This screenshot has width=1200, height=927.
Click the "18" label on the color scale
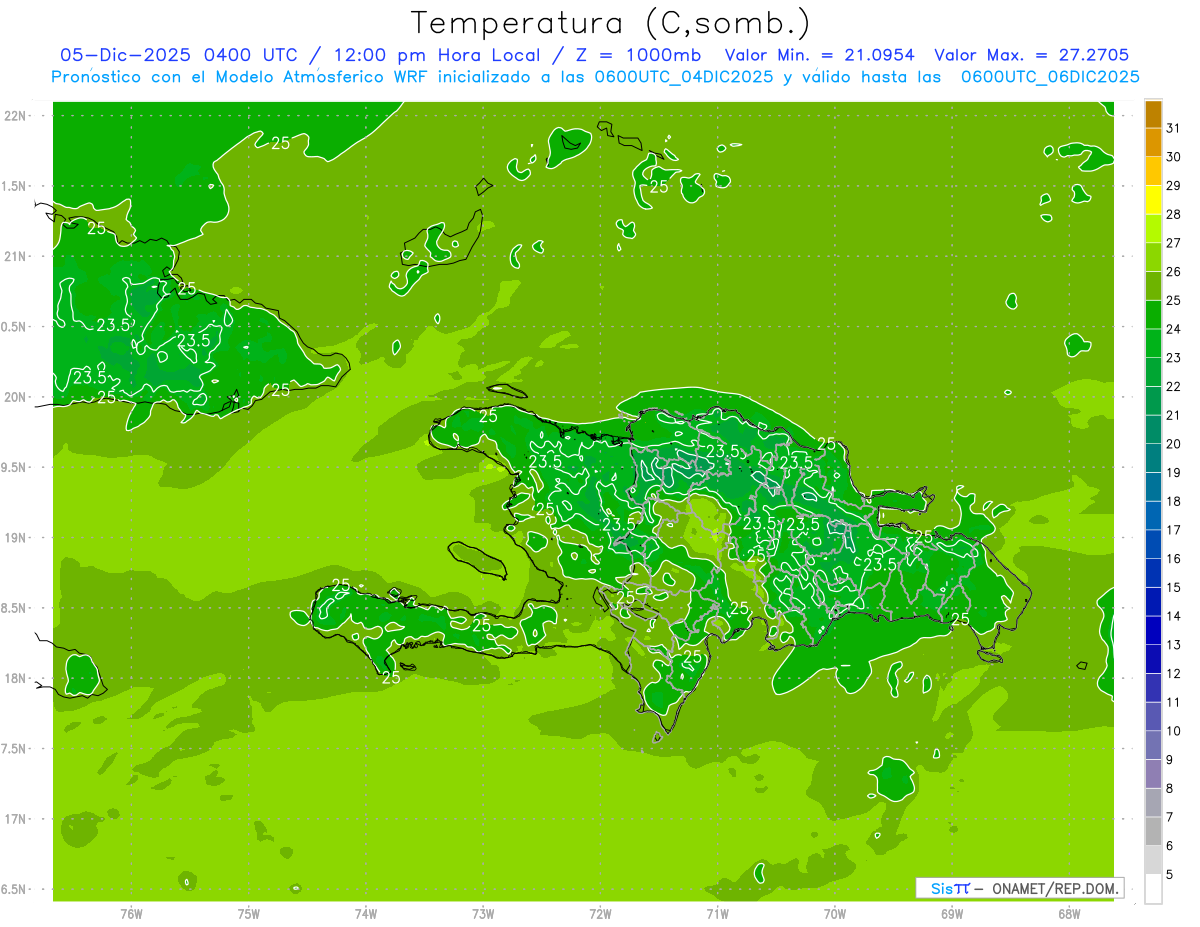click(1174, 501)
